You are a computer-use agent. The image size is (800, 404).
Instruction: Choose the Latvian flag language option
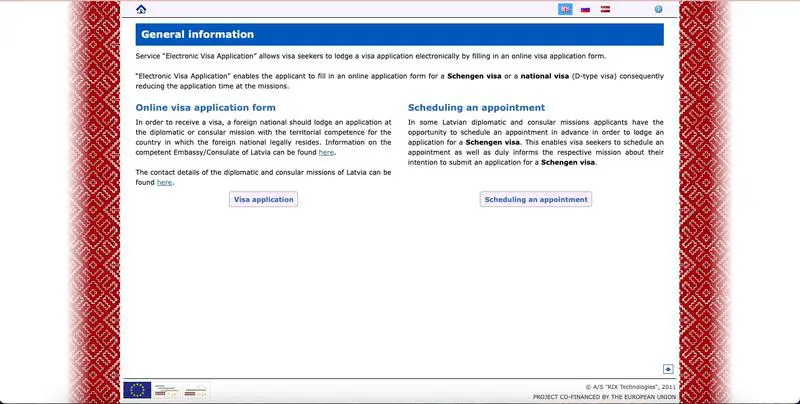[605, 9]
